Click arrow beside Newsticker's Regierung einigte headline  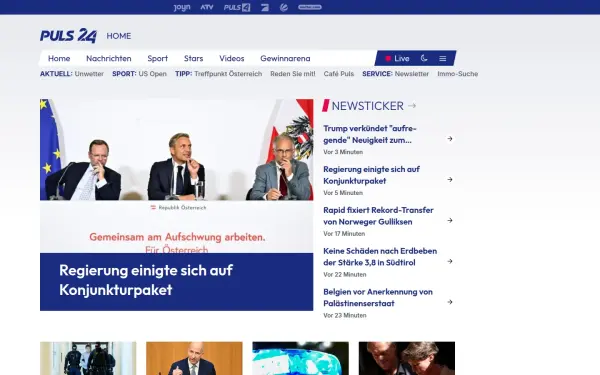click(450, 179)
